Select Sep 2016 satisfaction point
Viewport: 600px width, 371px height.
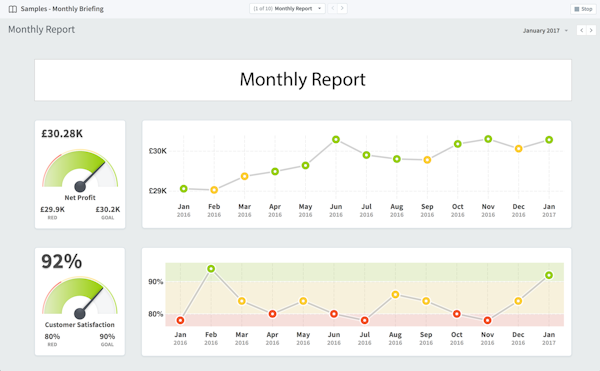coord(426,301)
